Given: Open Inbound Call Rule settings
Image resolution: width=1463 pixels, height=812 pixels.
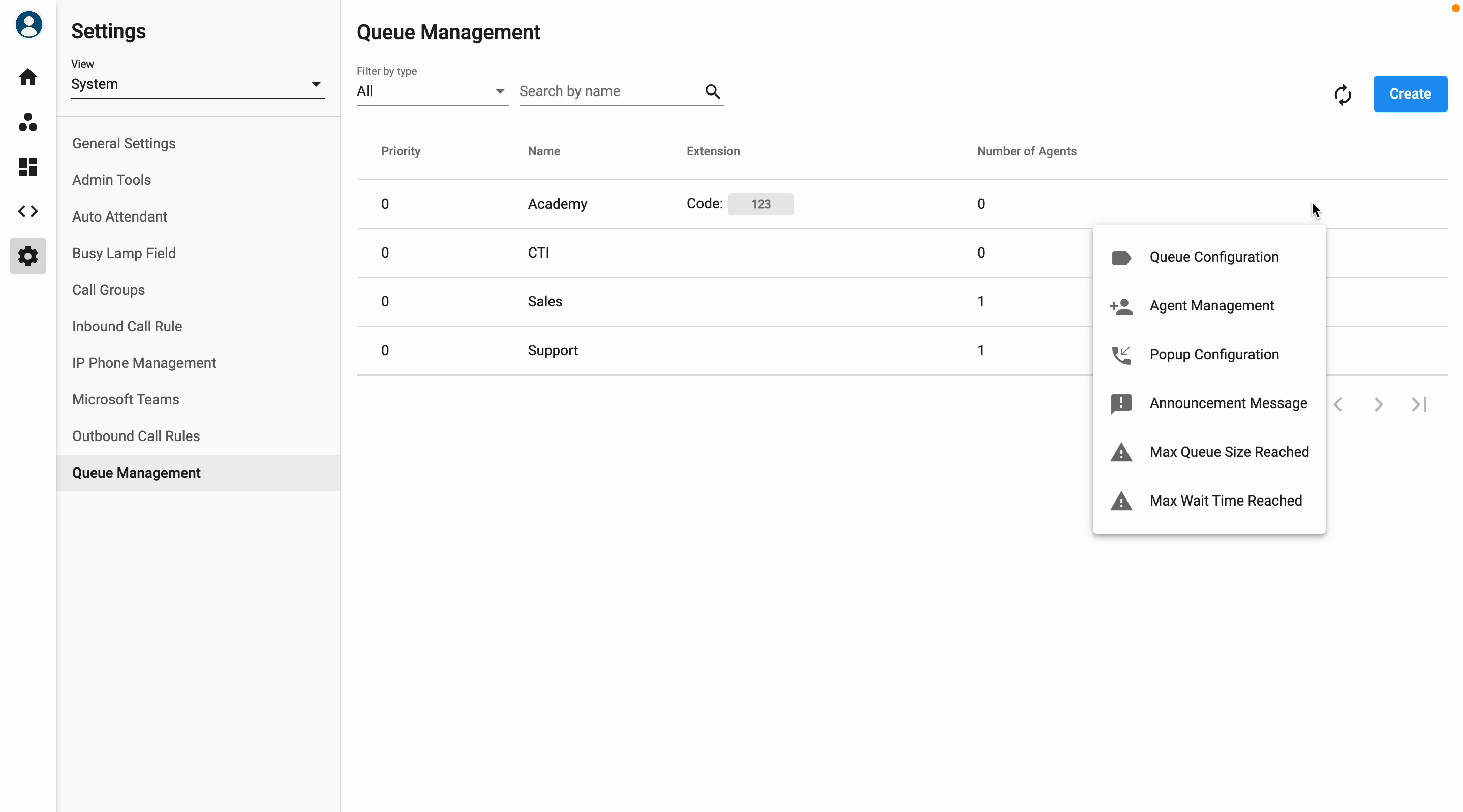Looking at the screenshot, I should point(198,327).
